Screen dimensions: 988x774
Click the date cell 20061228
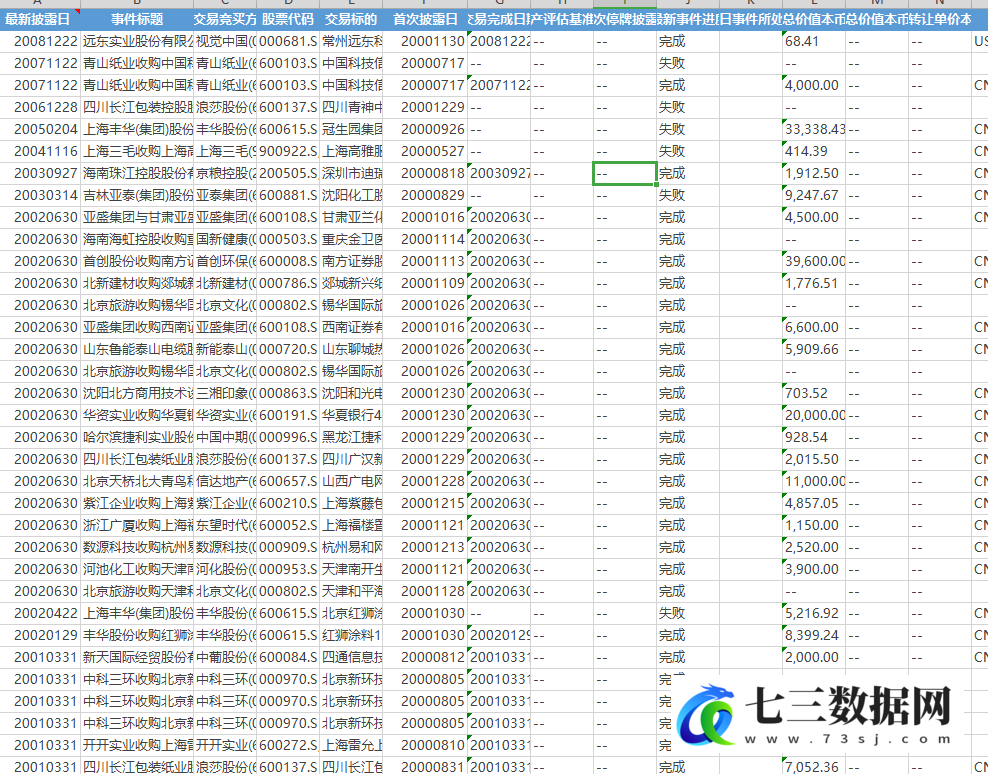pos(40,107)
